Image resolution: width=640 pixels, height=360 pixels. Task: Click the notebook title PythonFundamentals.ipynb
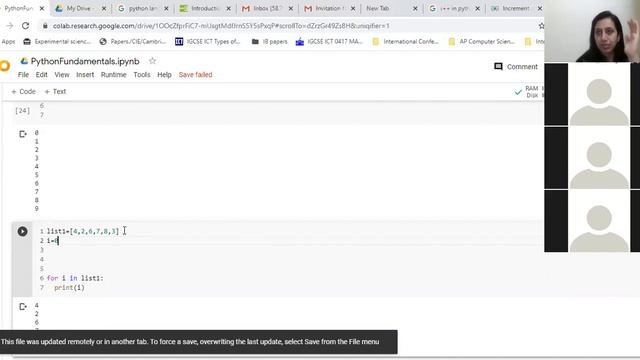[x=85, y=61]
